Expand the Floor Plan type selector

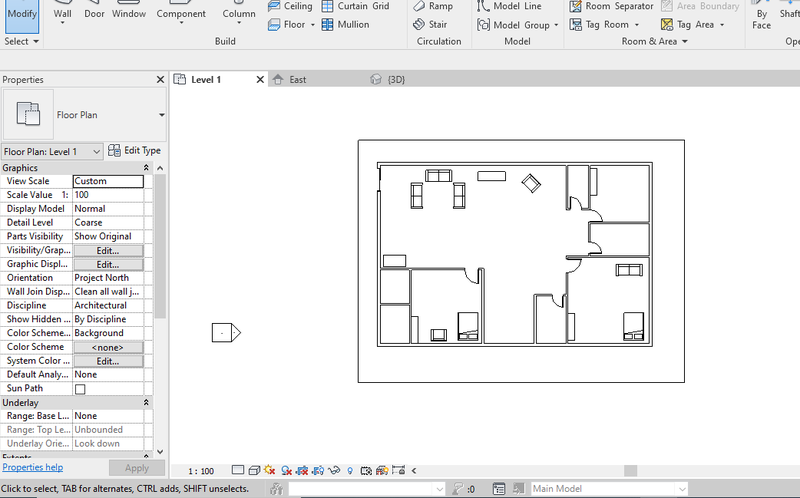[161, 115]
